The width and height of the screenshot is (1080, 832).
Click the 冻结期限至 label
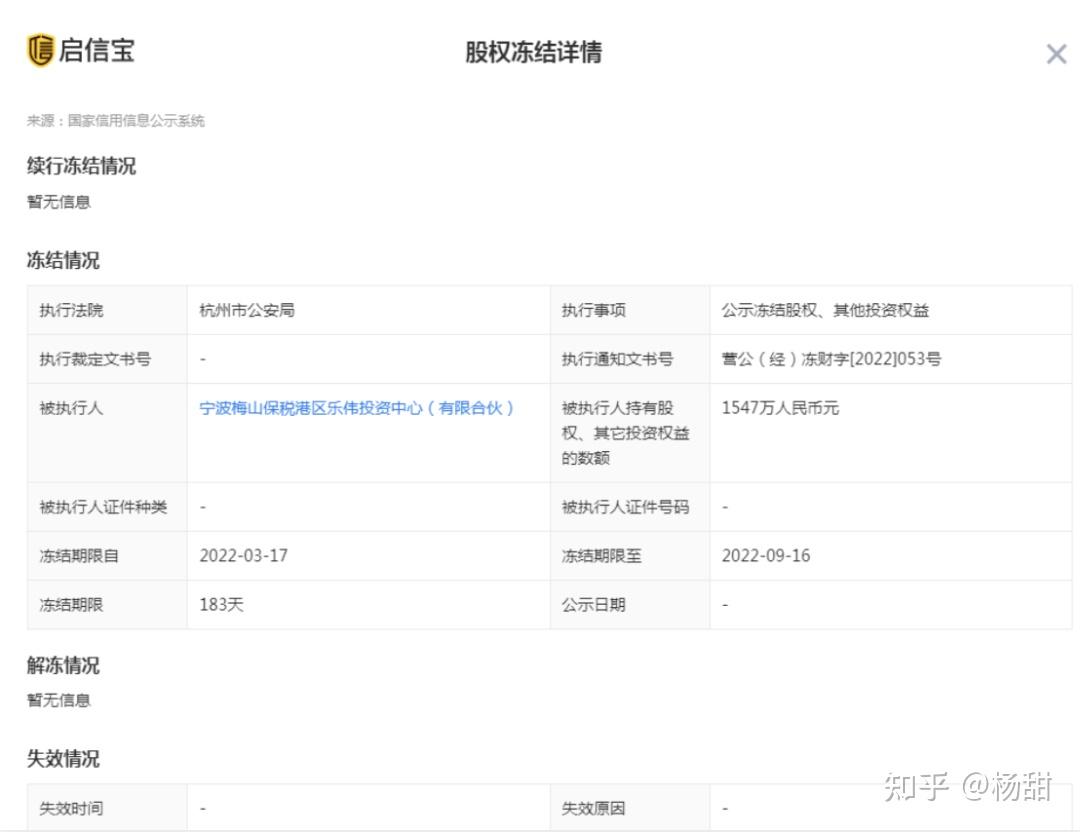(601, 555)
